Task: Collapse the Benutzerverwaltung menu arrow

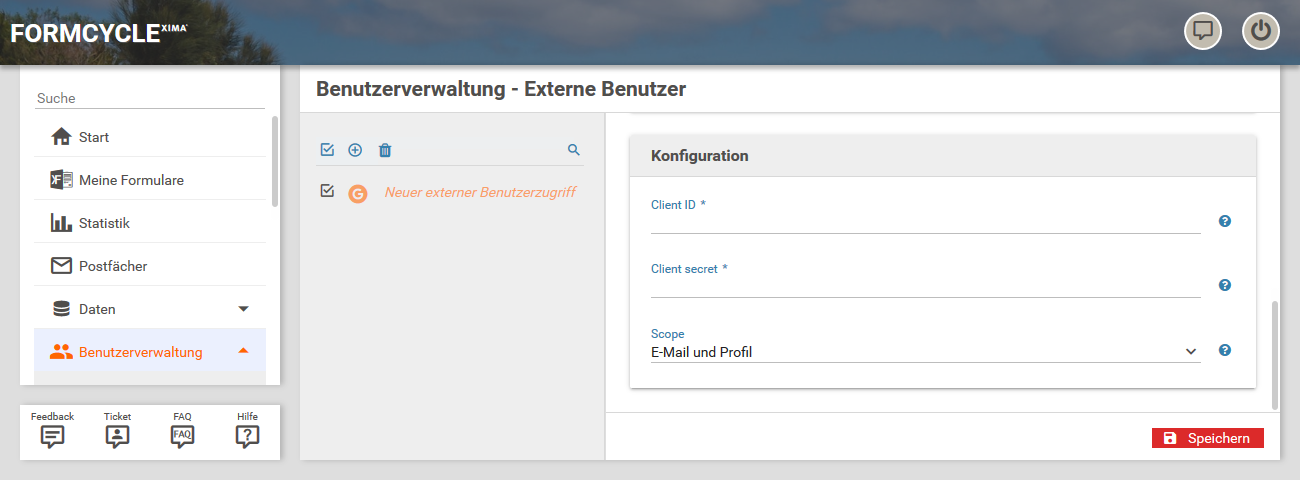Action: pyautogui.click(x=243, y=352)
